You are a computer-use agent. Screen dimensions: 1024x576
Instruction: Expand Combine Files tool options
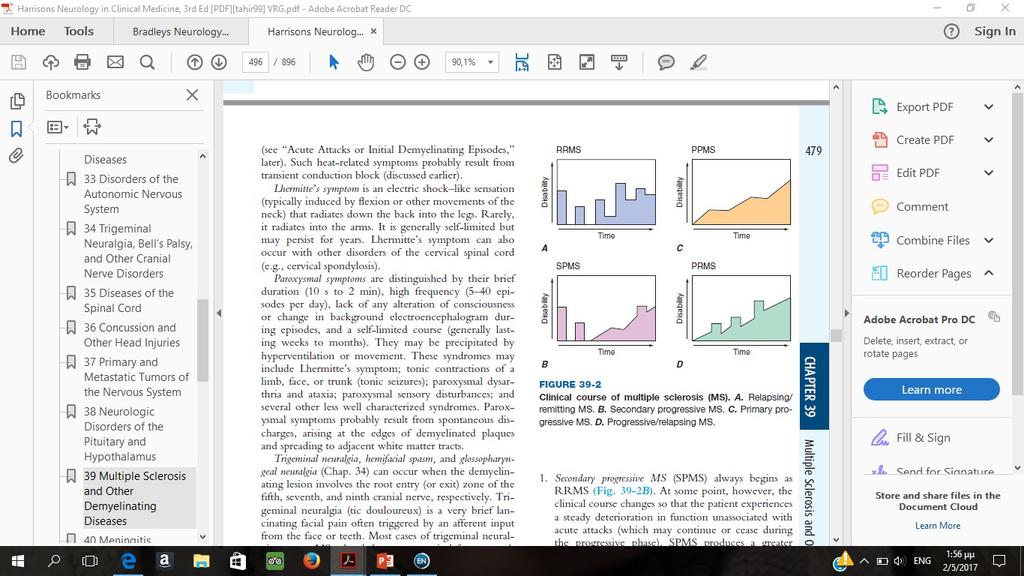[x=989, y=240]
